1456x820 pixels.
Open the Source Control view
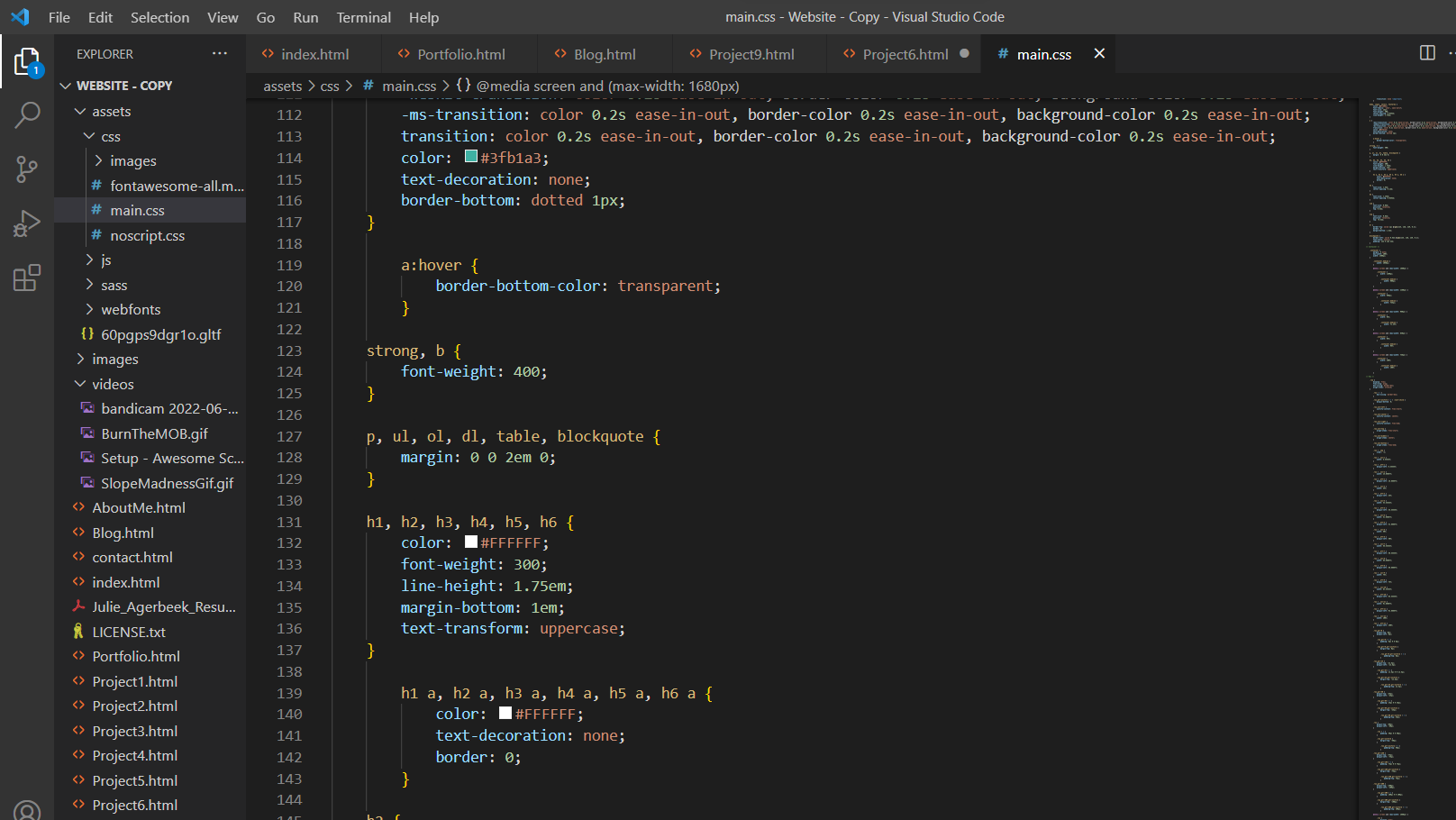(27, 169)
